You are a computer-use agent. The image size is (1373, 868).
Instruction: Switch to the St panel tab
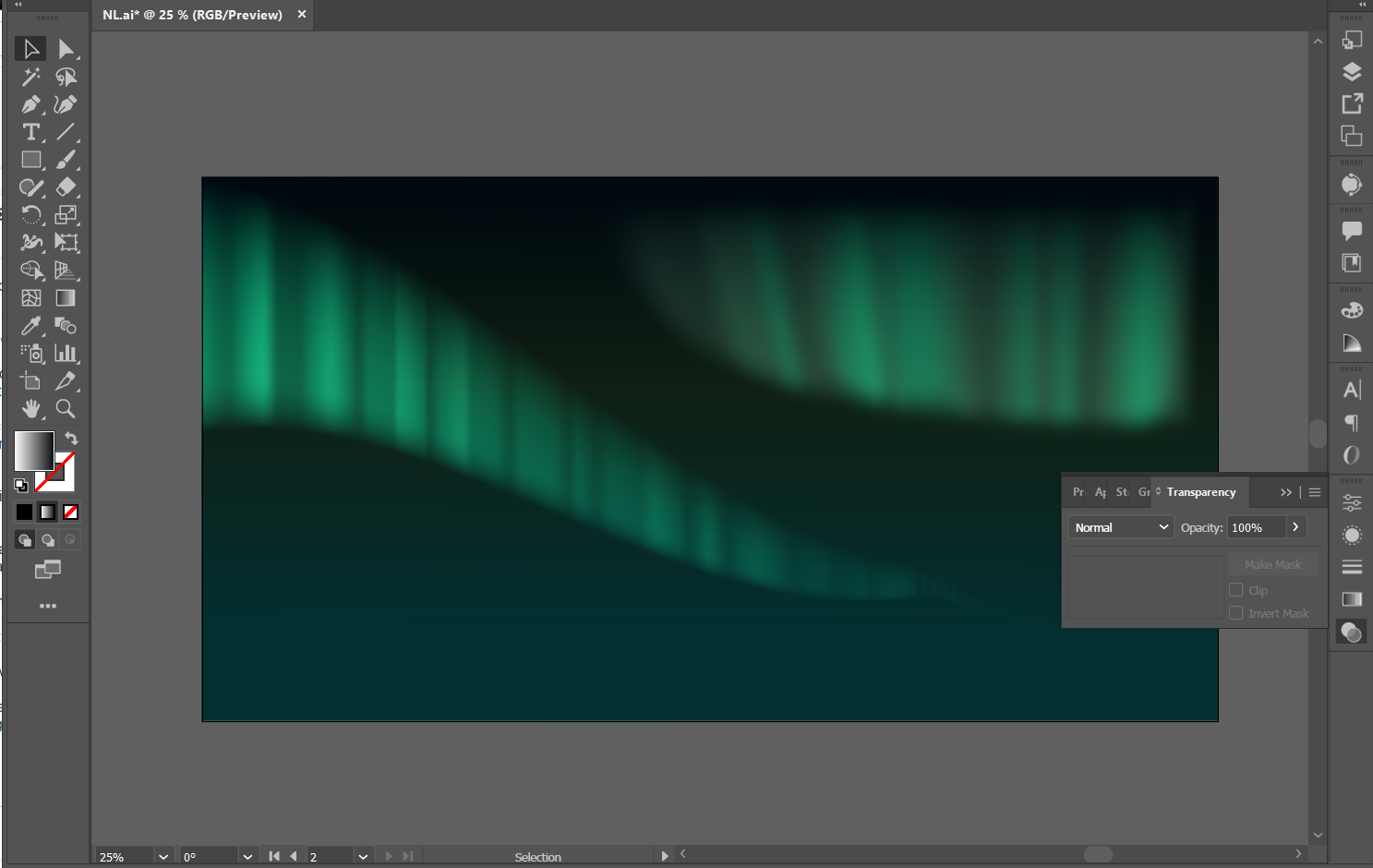(x=1122, y=492)
